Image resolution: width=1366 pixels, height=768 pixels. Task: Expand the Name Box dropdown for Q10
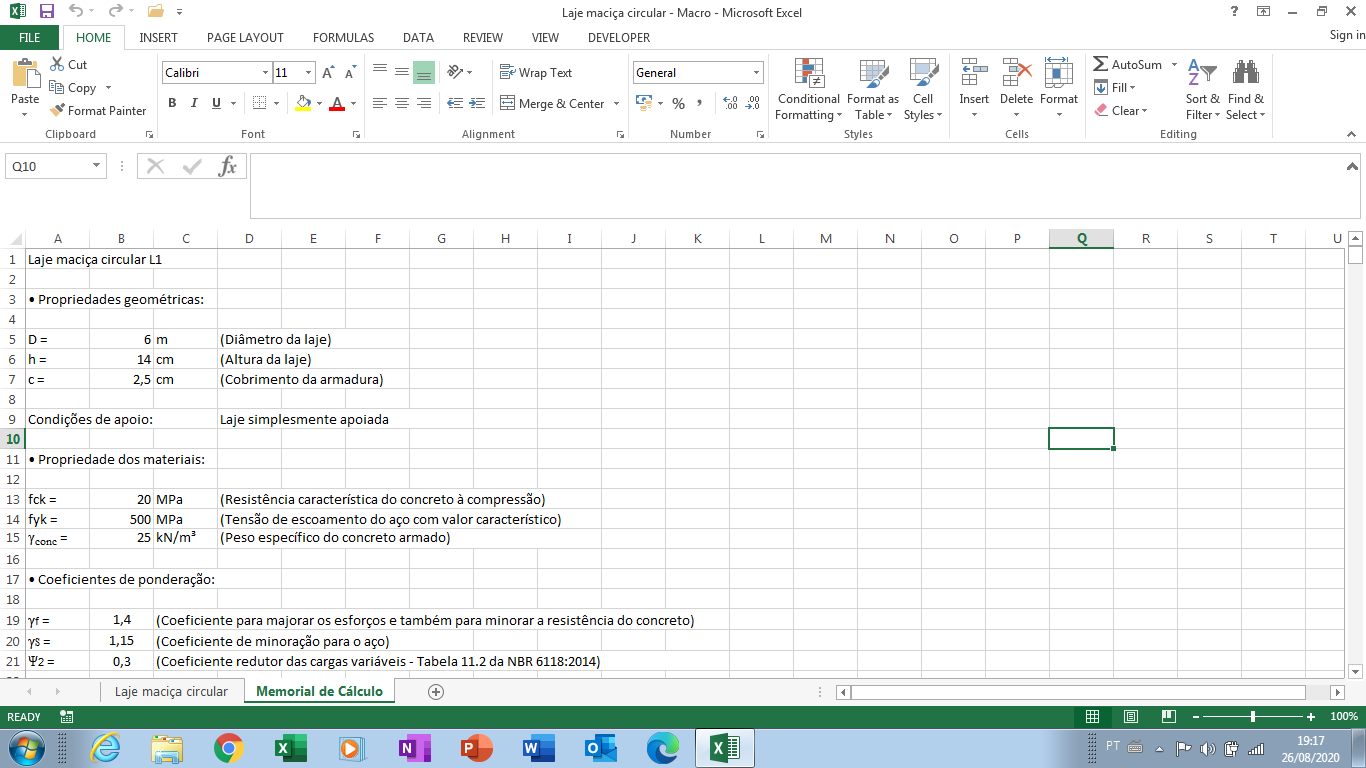pos(97,166)
